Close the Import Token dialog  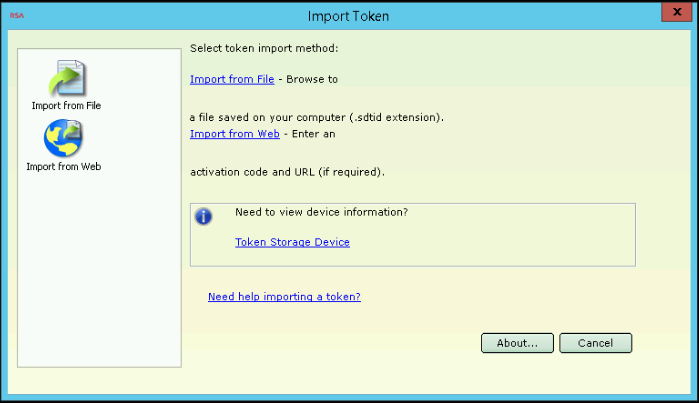click(x=677, y=12)
